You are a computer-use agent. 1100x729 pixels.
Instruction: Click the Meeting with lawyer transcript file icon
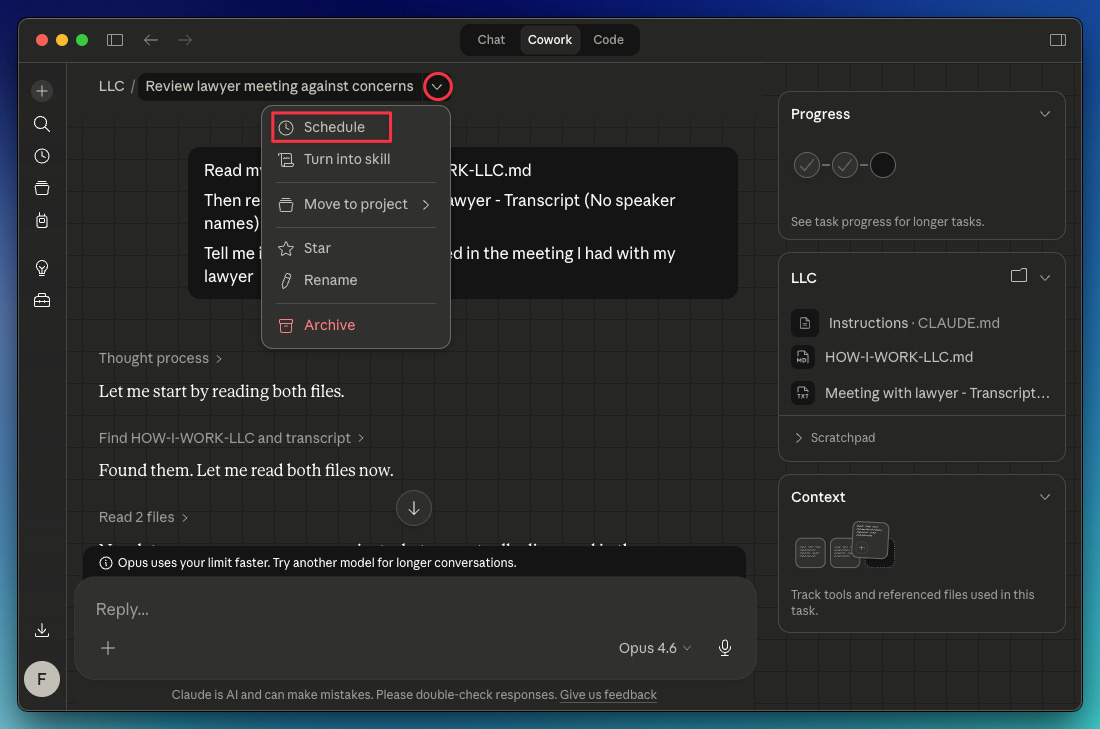point(803,393)
